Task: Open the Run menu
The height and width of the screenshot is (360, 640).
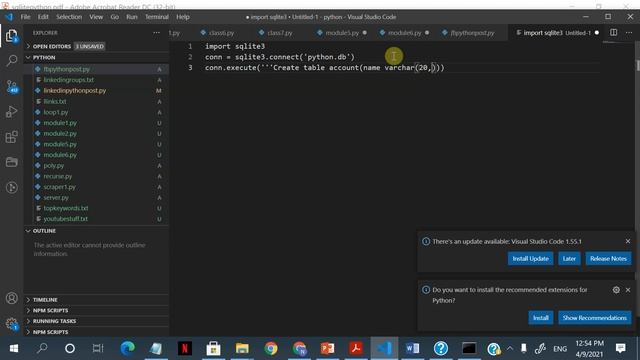Action: click(x=131, y=17)
